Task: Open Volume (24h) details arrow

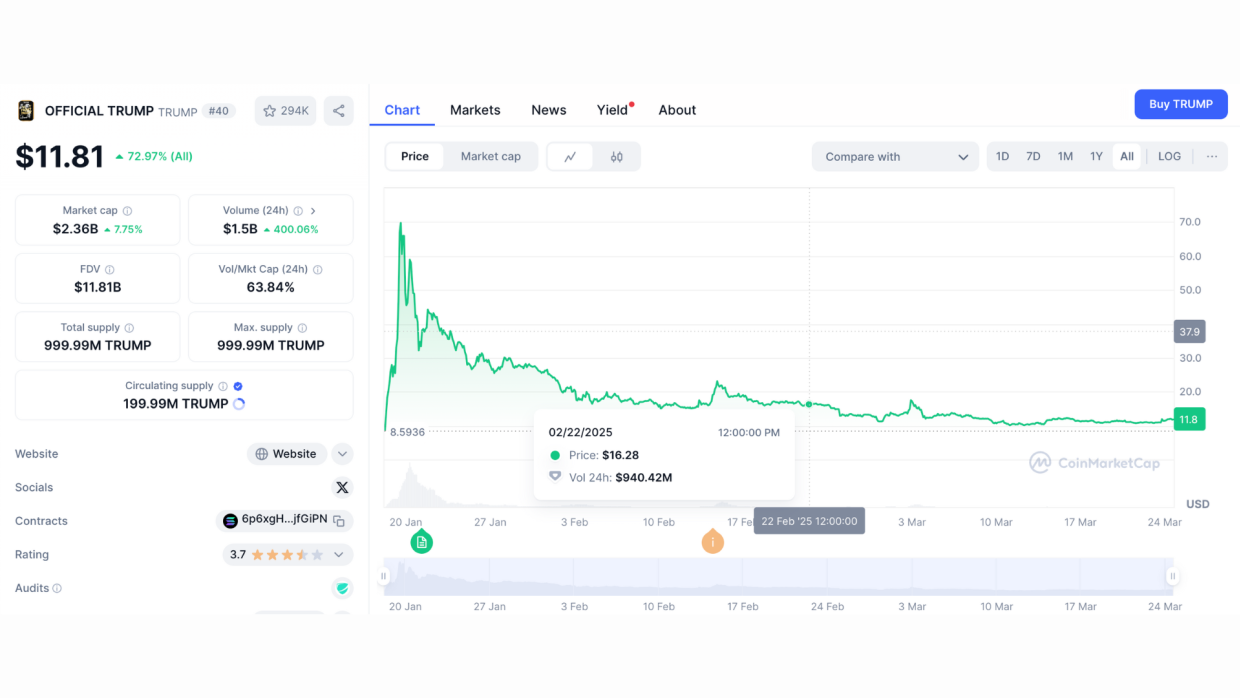Action: (x=313, y=211)
